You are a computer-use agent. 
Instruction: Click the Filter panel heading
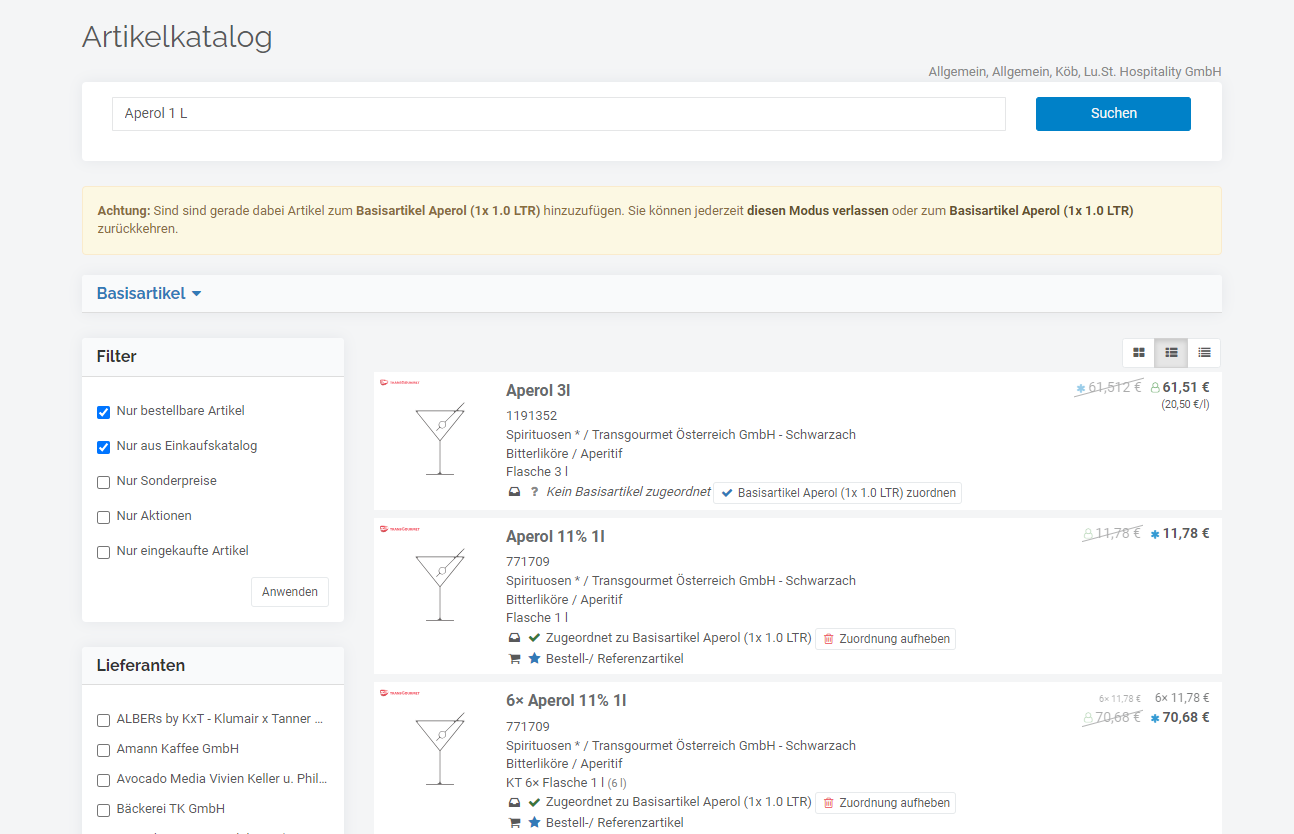pos(117,356)
